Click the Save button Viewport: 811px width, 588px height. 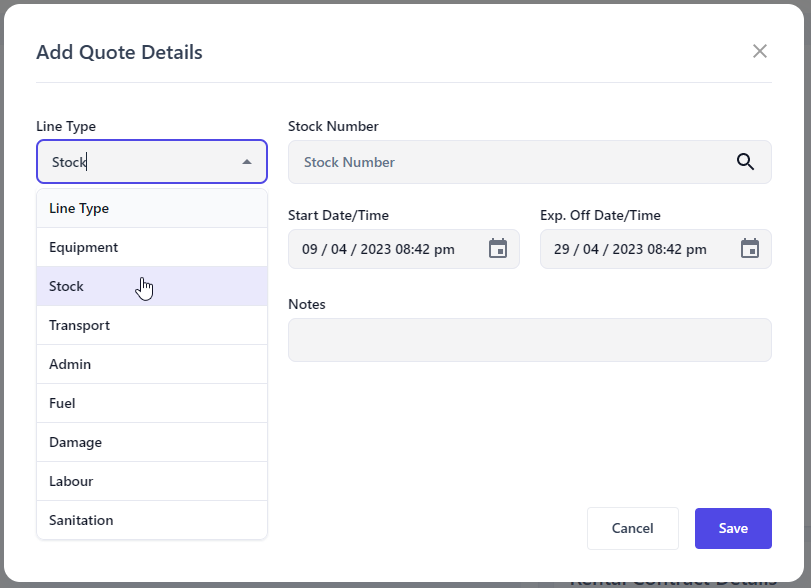click(x=733, y=528)
